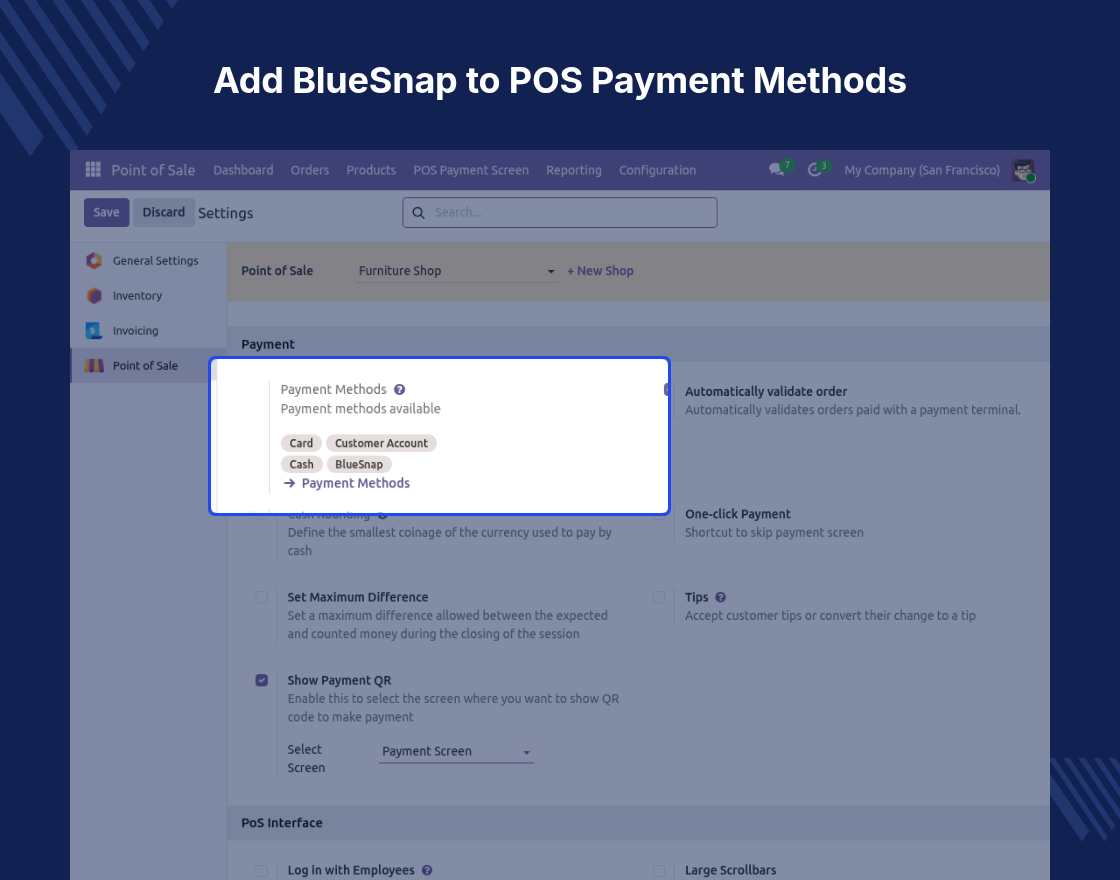This screenshot has width=1120, height=880.
Task: Open the Tips help question icon
Action: [x=721, y=597]
